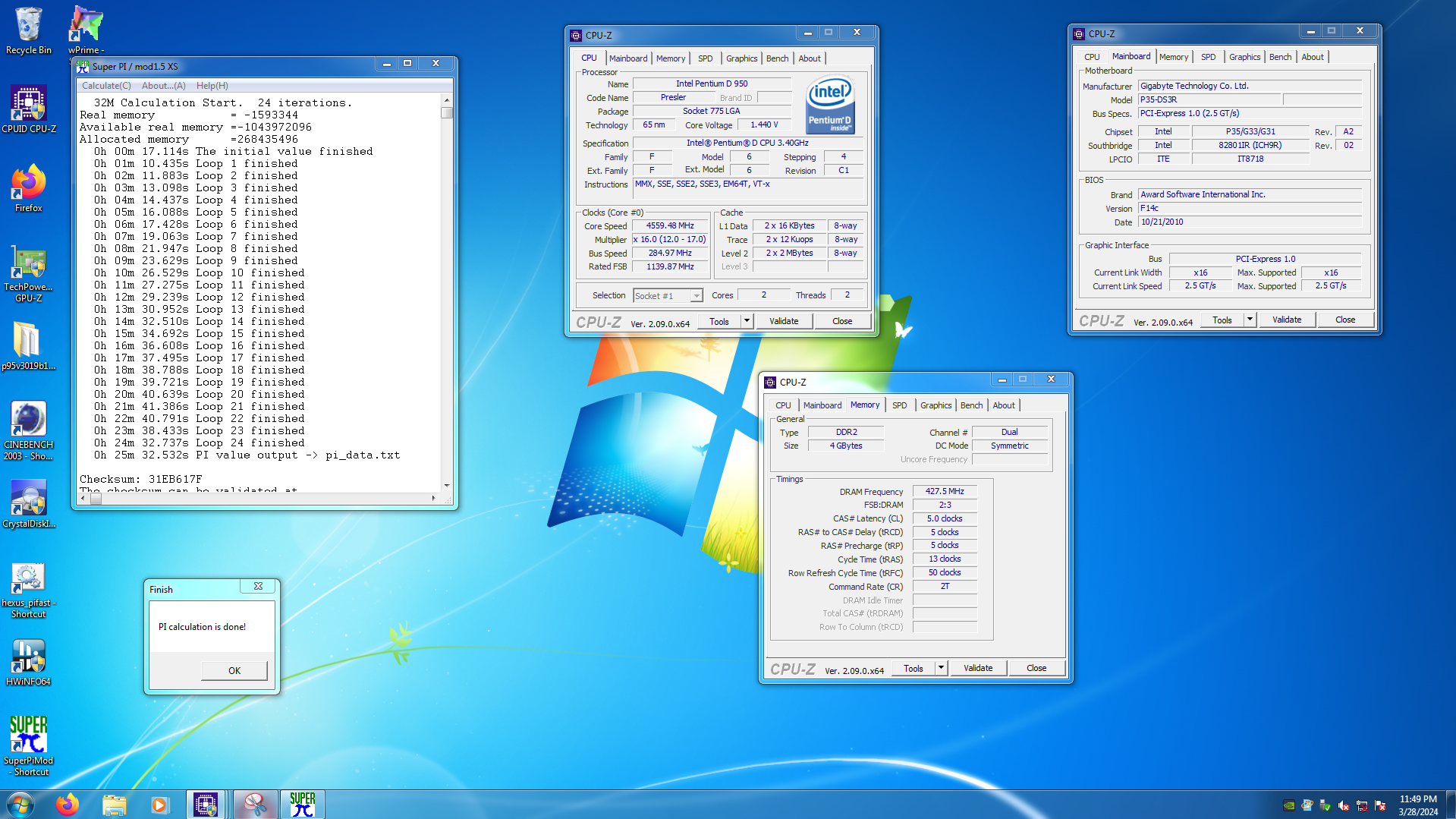Open the Socket #1 selection dropdown
This screenshot has width=1456, height=819.
pyautogui.click(x=668, y=296)
